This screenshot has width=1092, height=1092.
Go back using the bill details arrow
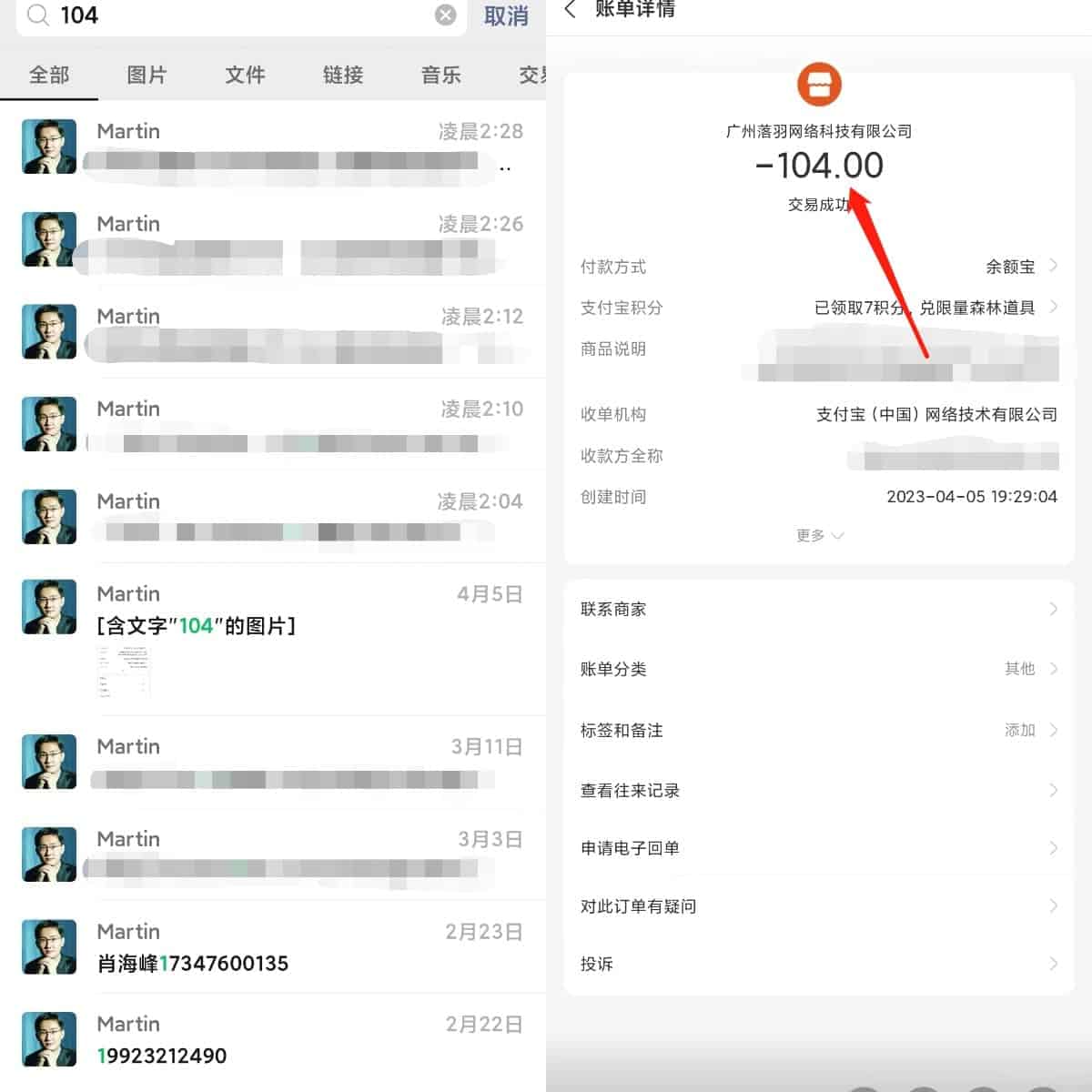pos(571,10)
